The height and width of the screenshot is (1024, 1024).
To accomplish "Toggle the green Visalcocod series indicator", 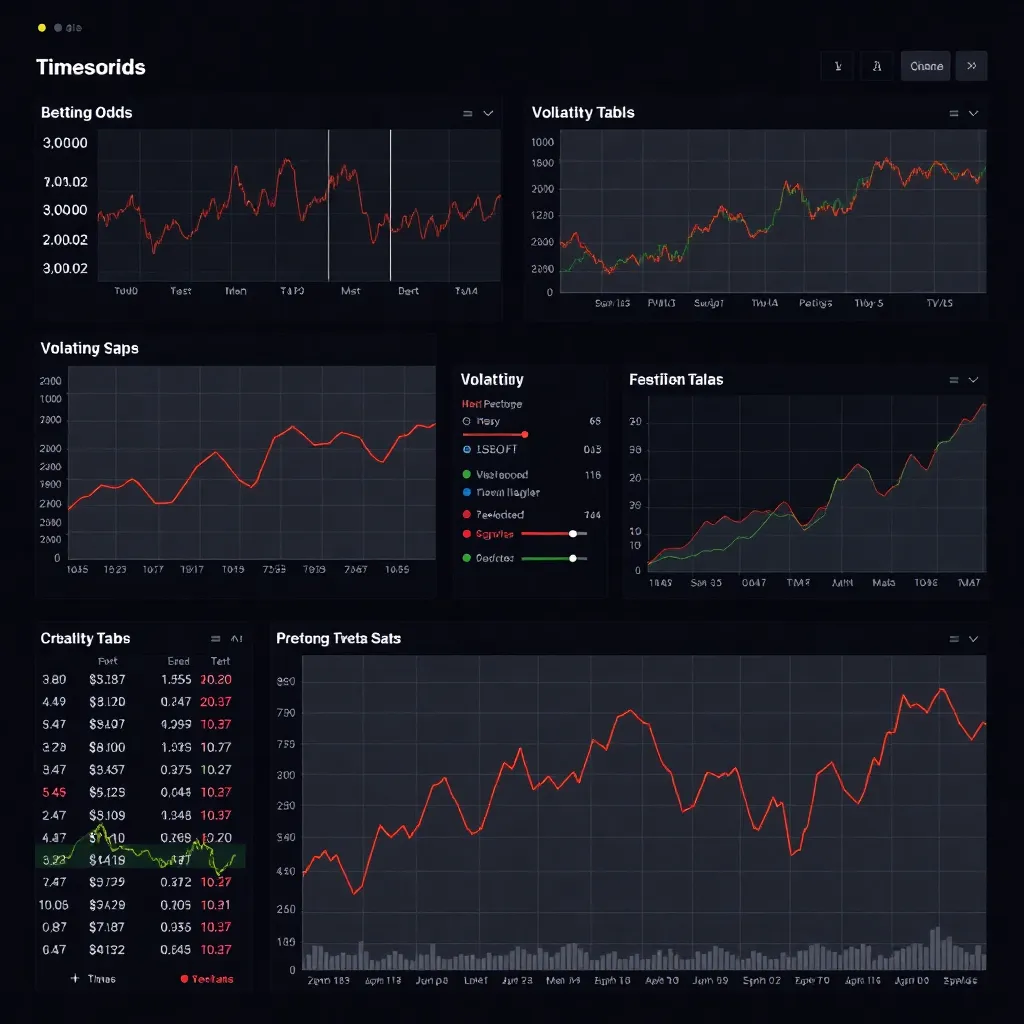I will 467,475.
